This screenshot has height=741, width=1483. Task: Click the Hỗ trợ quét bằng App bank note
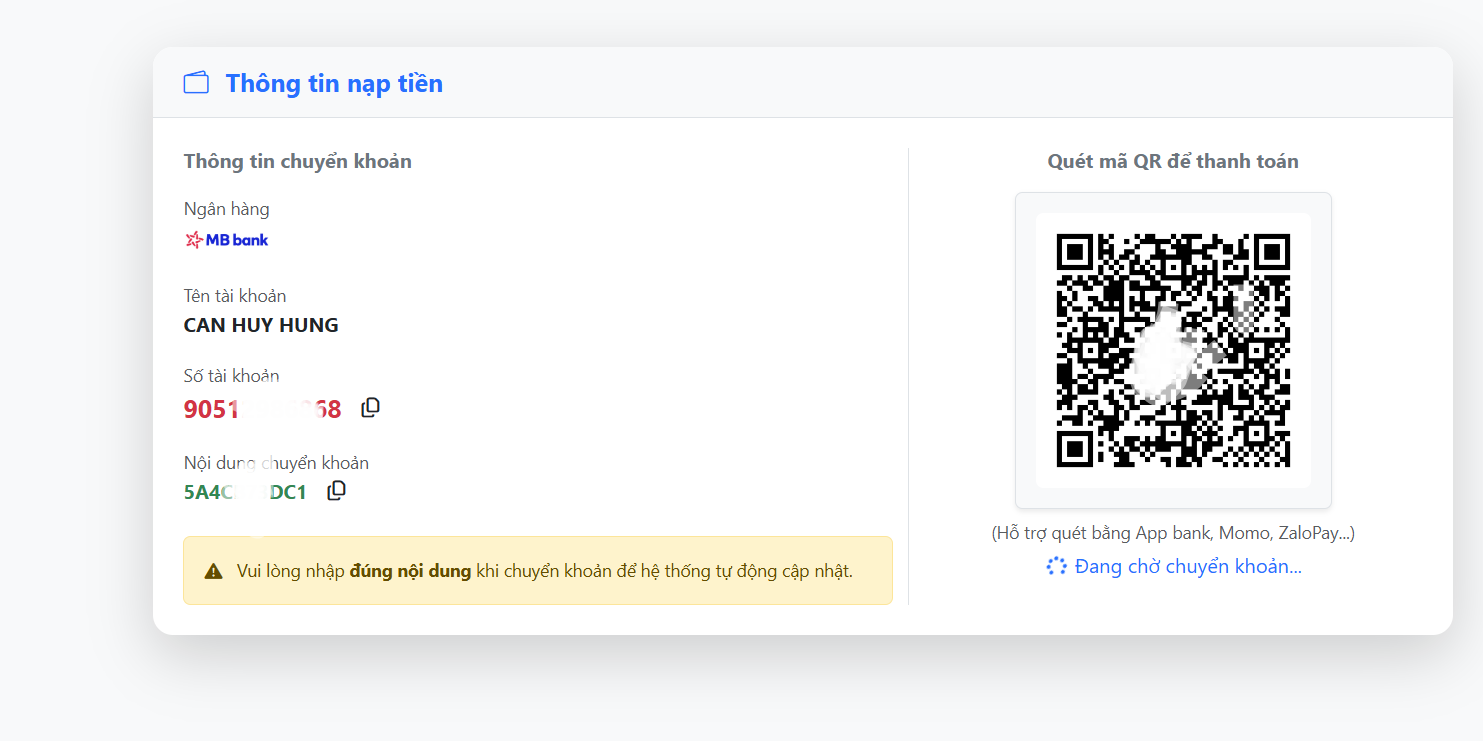1173,533
